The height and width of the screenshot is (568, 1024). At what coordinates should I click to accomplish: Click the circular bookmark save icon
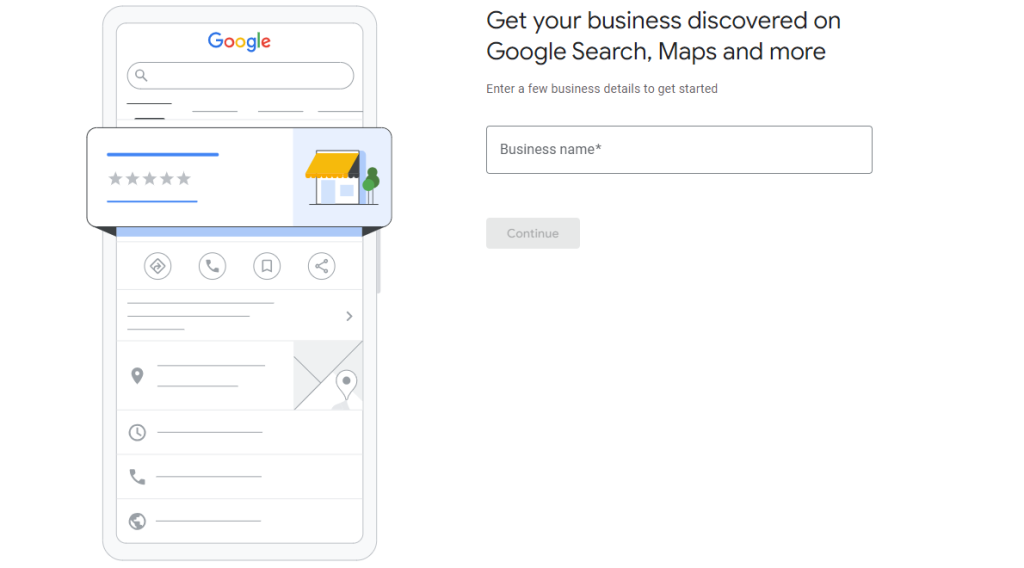[266, 266]
